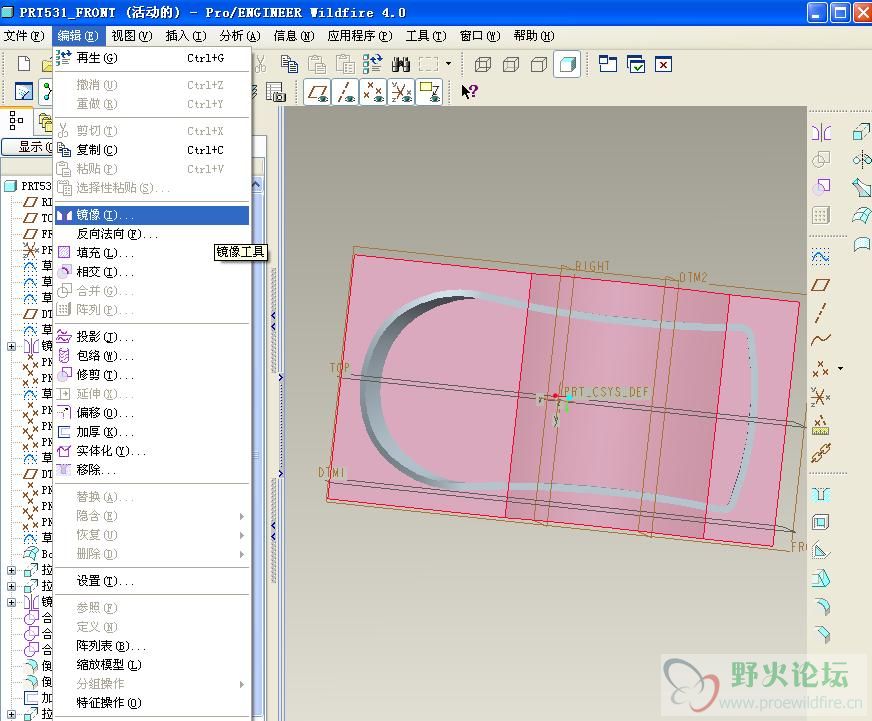
Task: Select the Draft tool
Action: pyautogui.click(x=821, y=578)
